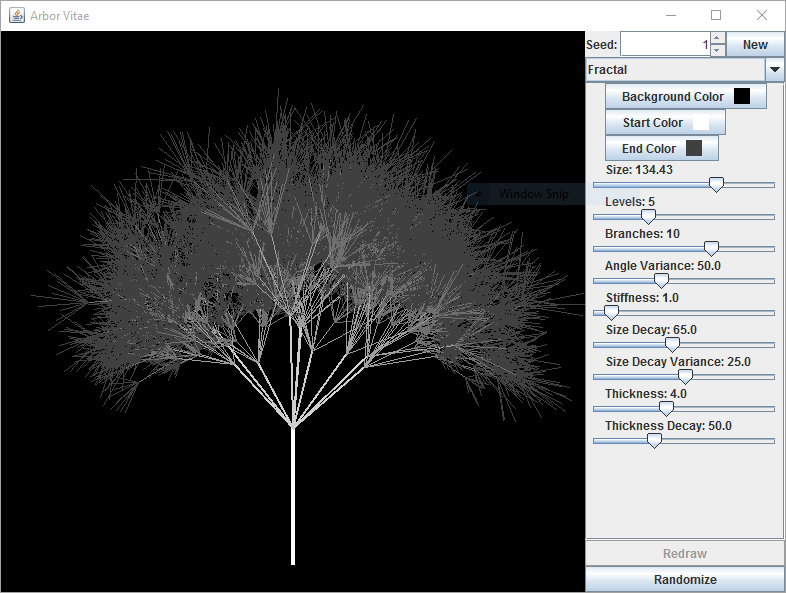Select the Branches slider knob
786x593 pixels.
point(711,248)
